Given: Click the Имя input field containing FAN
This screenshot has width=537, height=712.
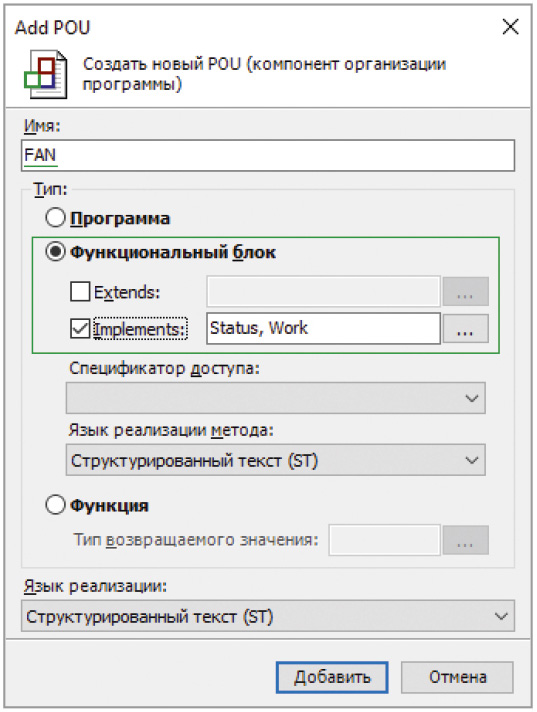Looking at the screenshot, I should tap(268, 155).
